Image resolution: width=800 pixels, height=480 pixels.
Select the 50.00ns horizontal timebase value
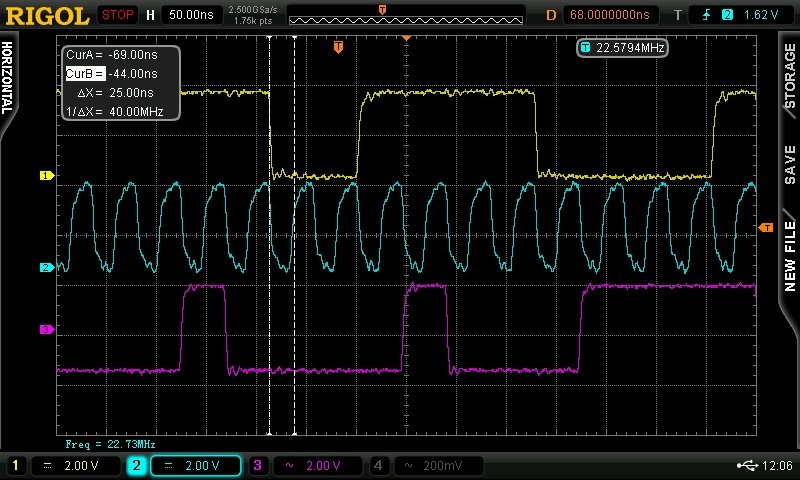pyautogui.click(x=191, y=15)
